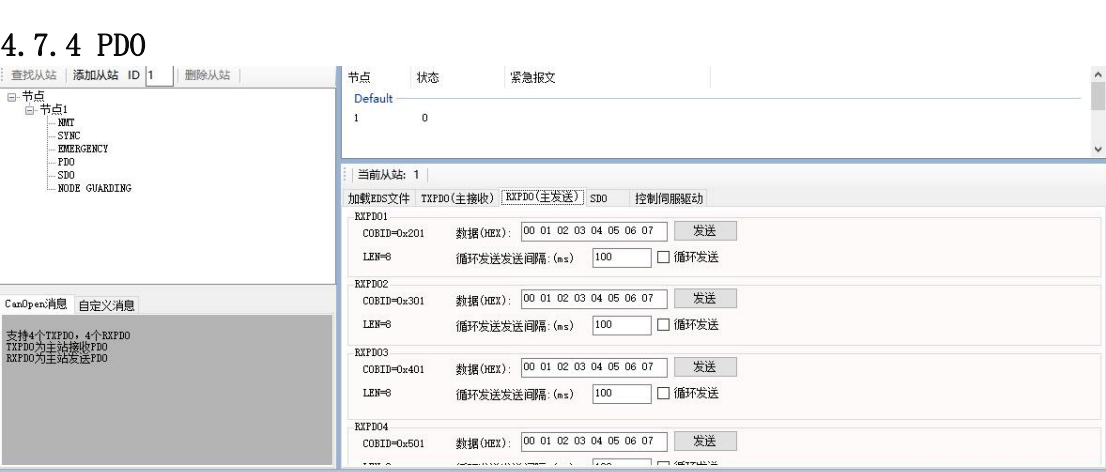
Task: Open the 加载EDS文件 tab
Action: pos(379,197)
